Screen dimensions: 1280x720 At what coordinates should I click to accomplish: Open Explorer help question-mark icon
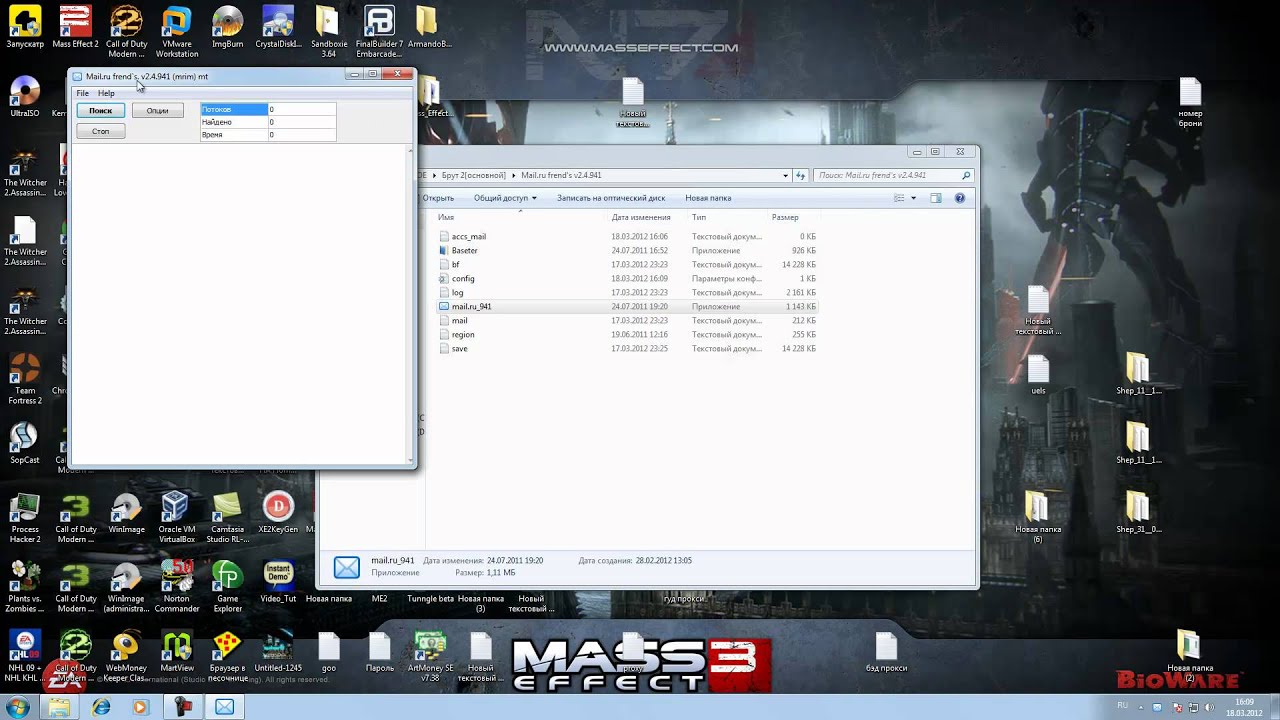960,198
